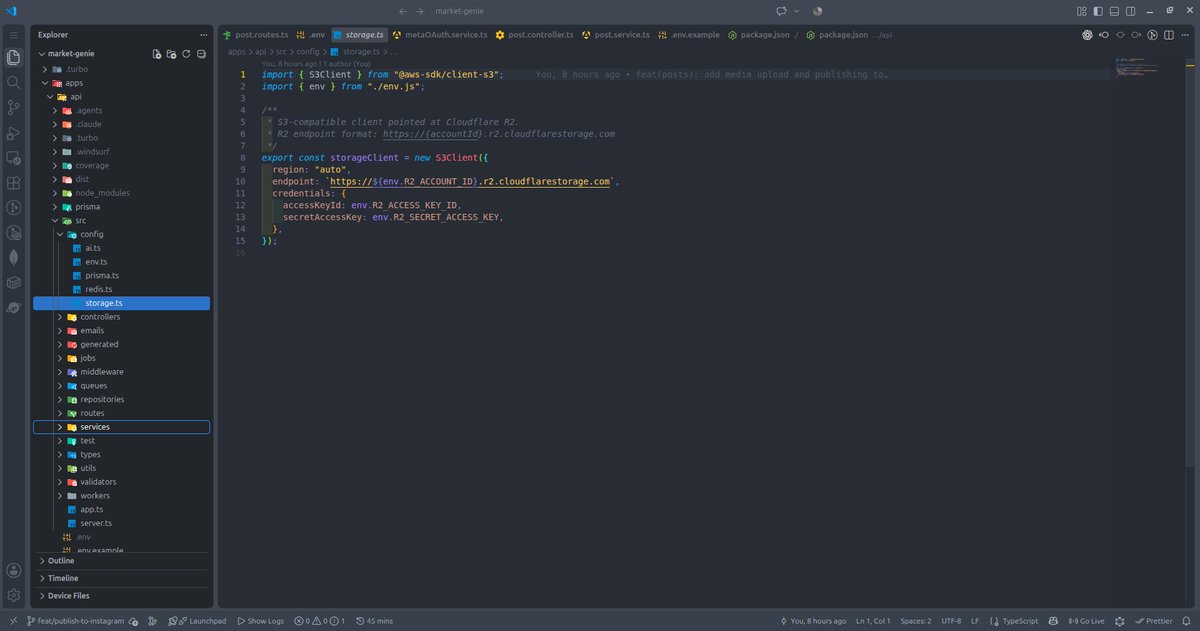
Task: Open the ChatGPT icon in editor toolbar
Action: (x=1087, y=34)
